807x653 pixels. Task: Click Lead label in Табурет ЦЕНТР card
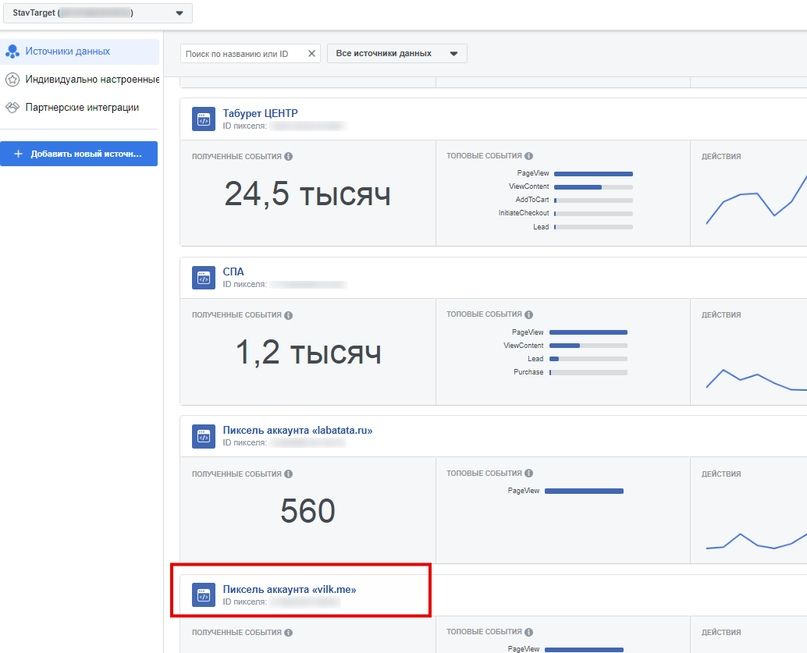[541, 227]
